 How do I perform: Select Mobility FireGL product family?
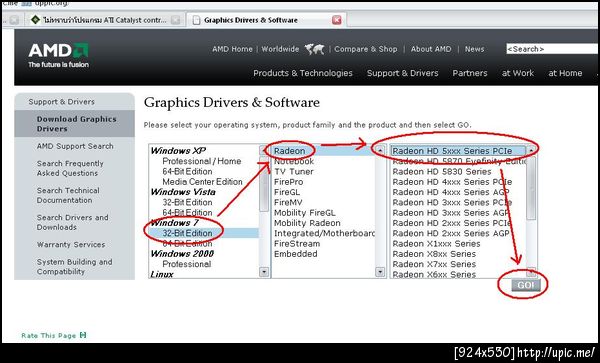click(x=305, y=213)
